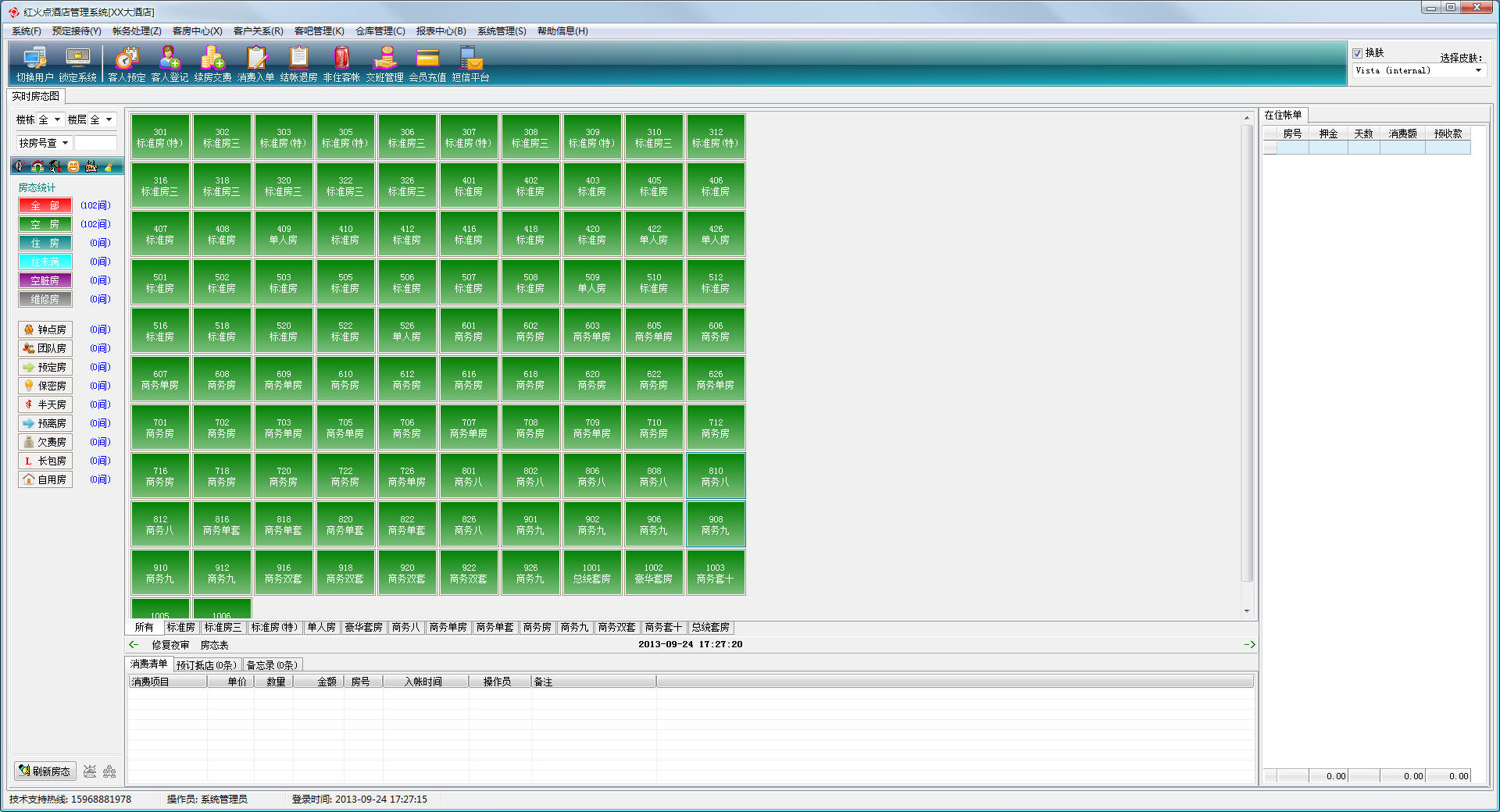Select the 总统套房 room type tab

[x=711, y=627]
